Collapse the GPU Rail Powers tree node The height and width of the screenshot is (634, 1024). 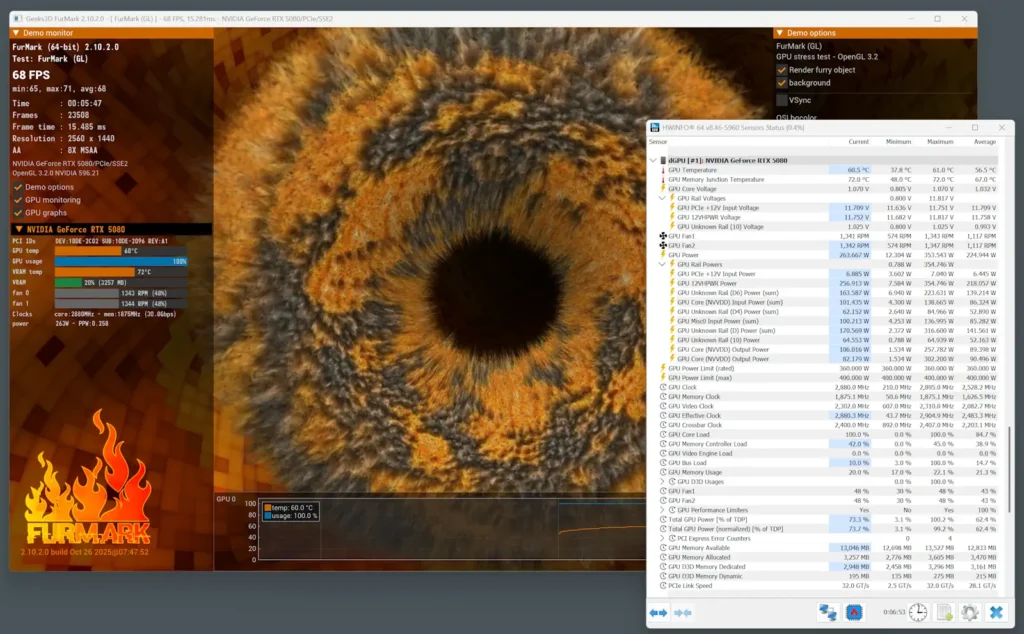click(662, 264)
